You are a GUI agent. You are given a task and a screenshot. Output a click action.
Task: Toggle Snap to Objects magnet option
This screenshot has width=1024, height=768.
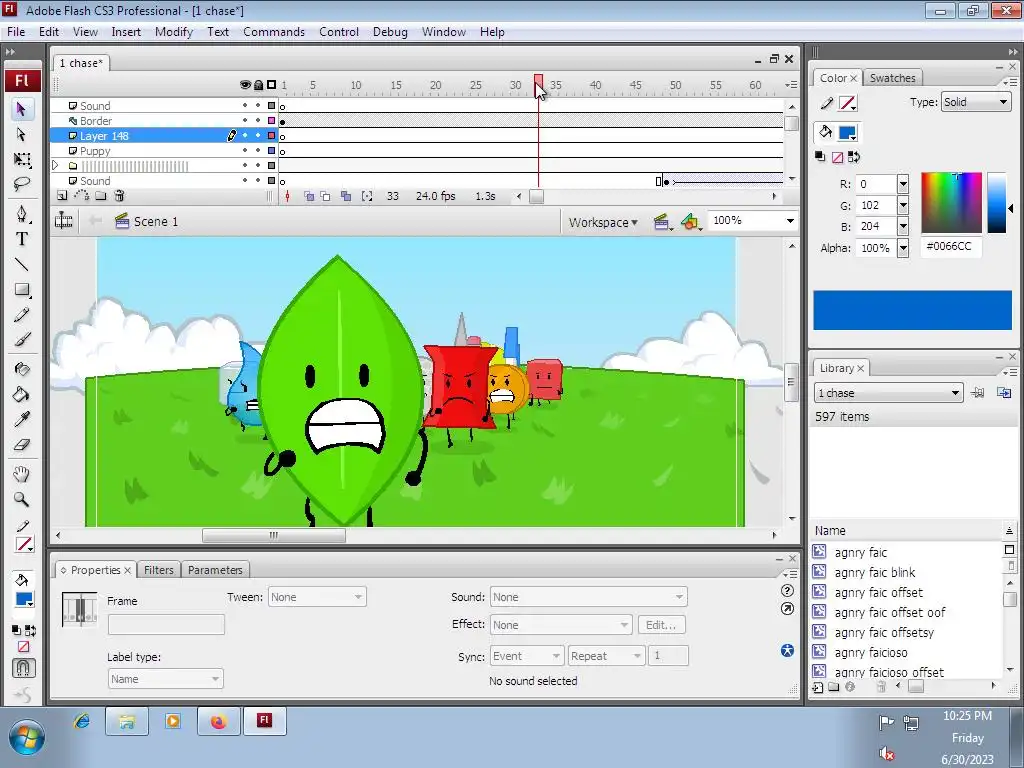point(23,668)
